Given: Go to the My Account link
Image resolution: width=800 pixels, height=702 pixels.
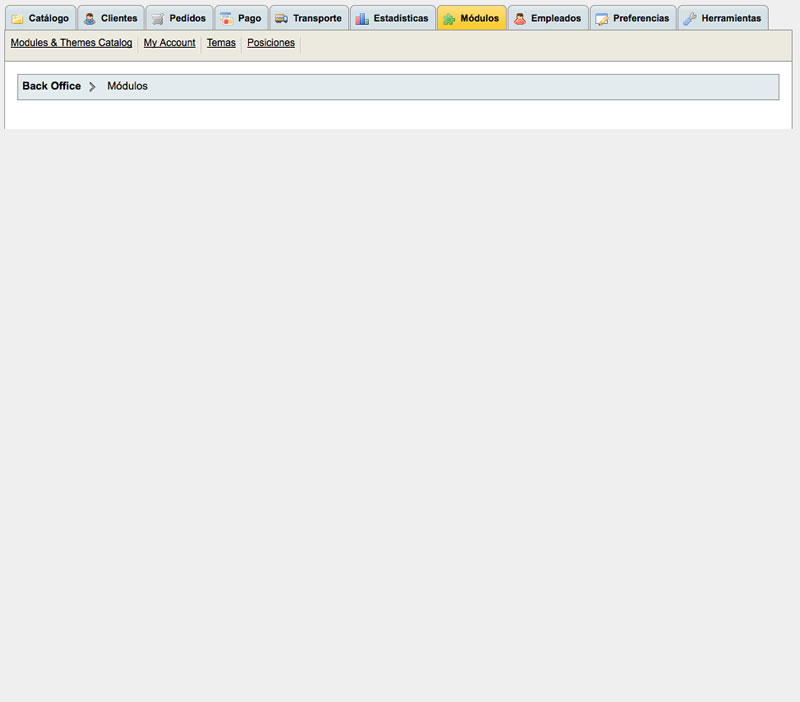Looking at the screenshot, I should click(x=169, y=44).
